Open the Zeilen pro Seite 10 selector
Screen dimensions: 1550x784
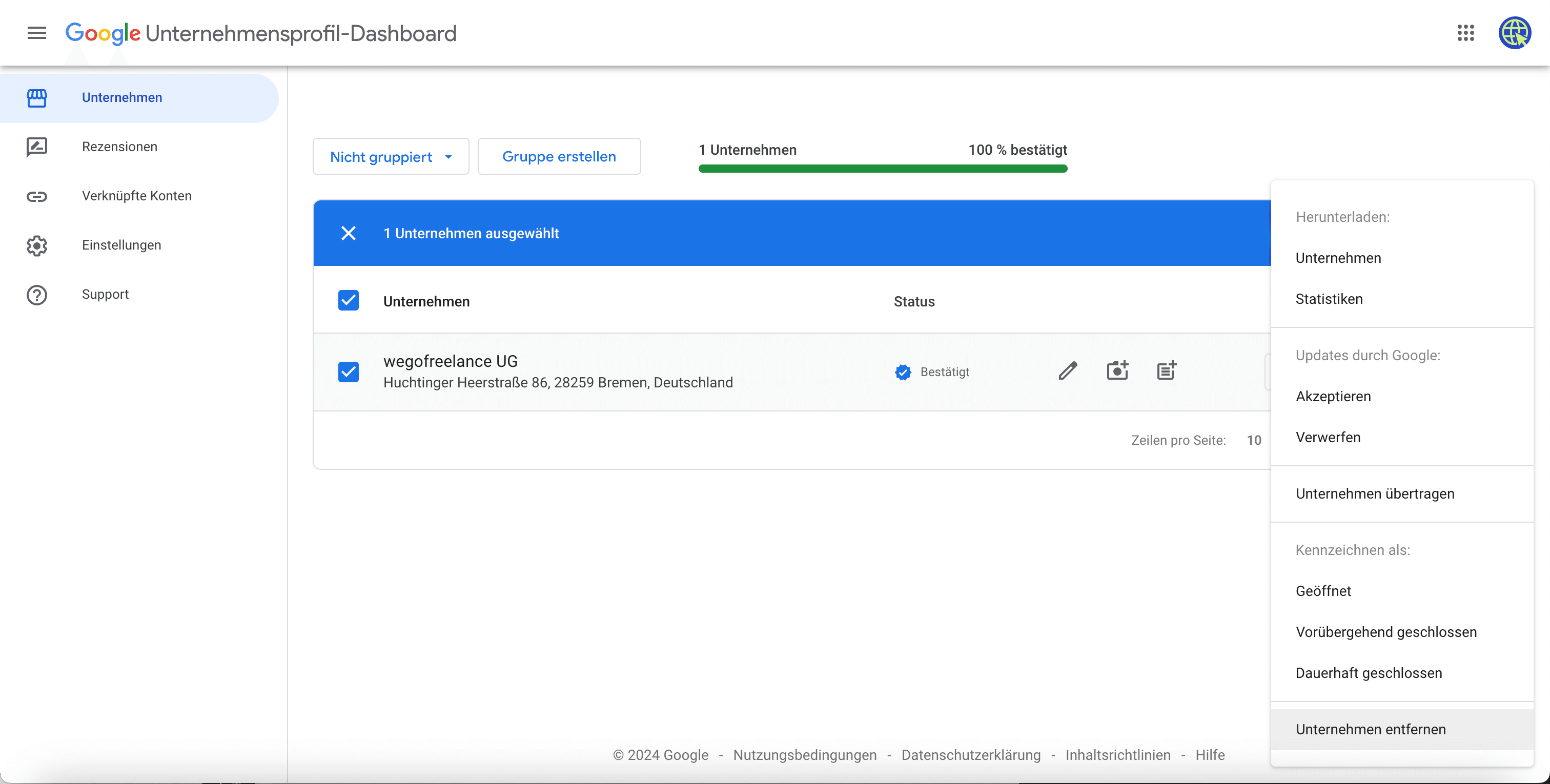(1254, 440)
